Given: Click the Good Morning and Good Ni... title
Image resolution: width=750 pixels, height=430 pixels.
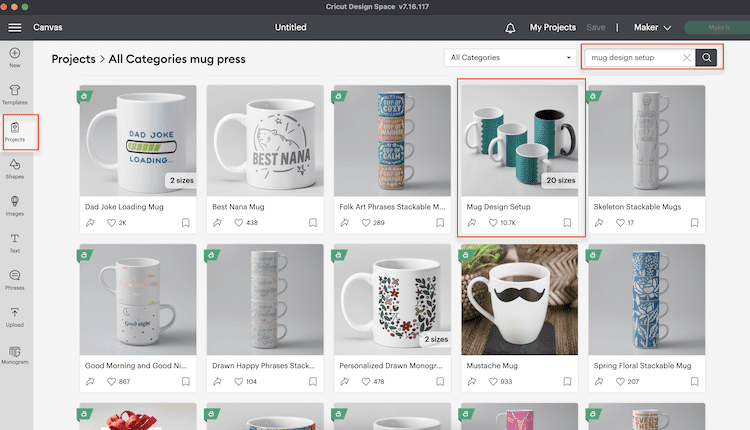Looking at the screenshot, I should 136,366.
